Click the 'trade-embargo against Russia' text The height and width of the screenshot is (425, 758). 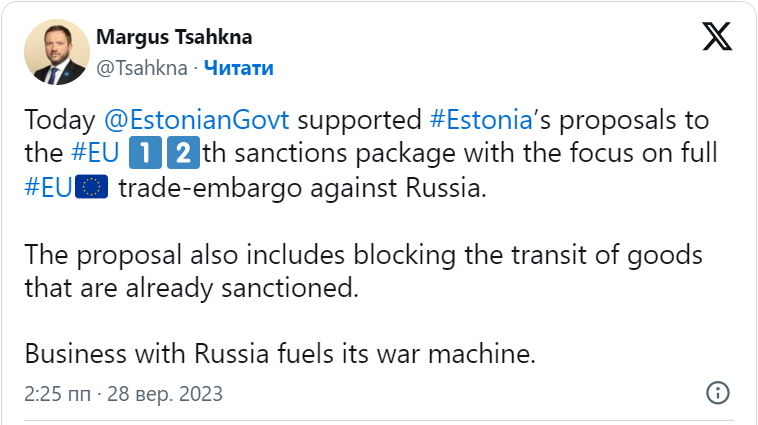[302, 188]
